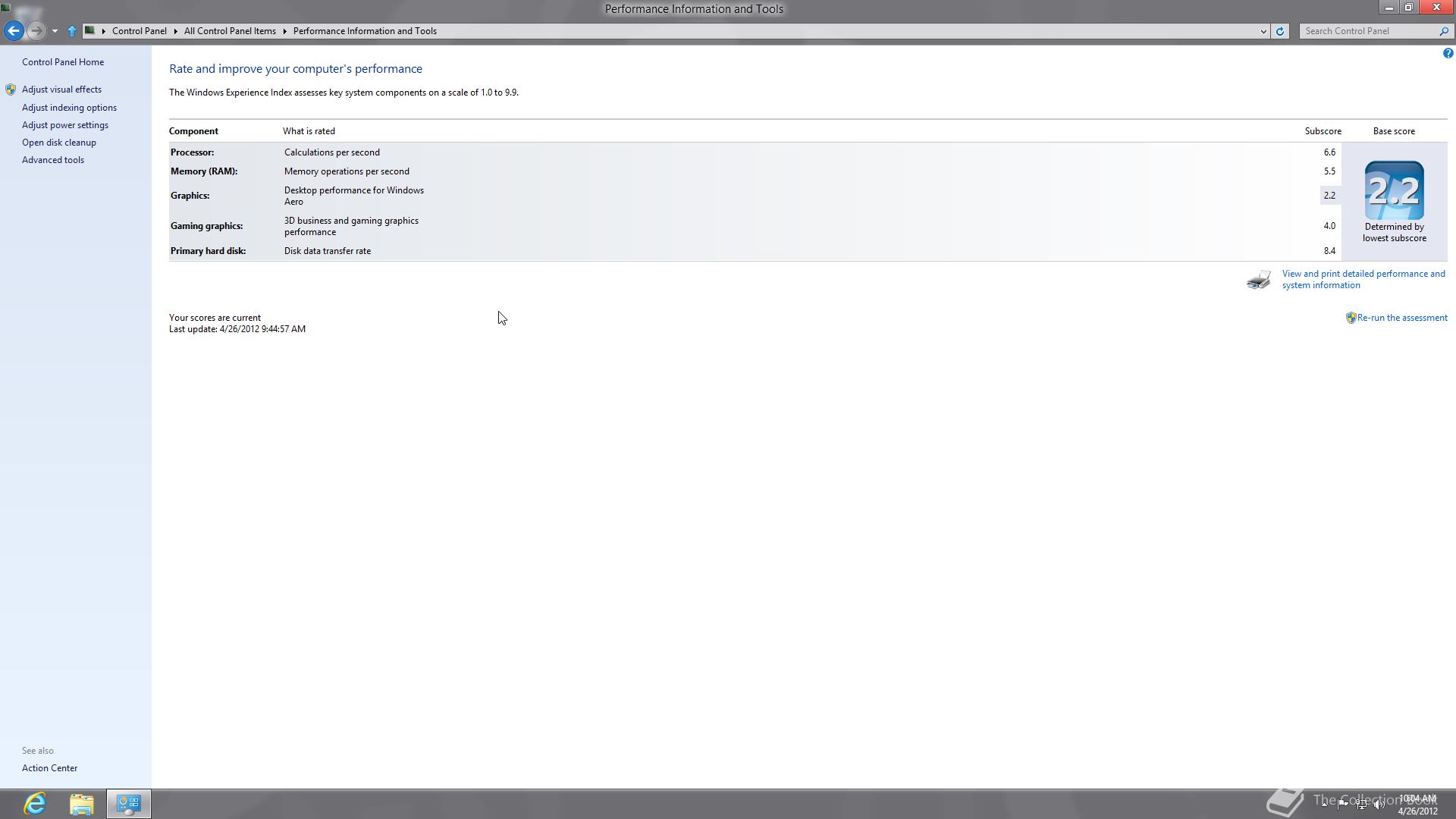Open the recent locations dropdown arrow
1456x819 pixels.
click(55, 31)
